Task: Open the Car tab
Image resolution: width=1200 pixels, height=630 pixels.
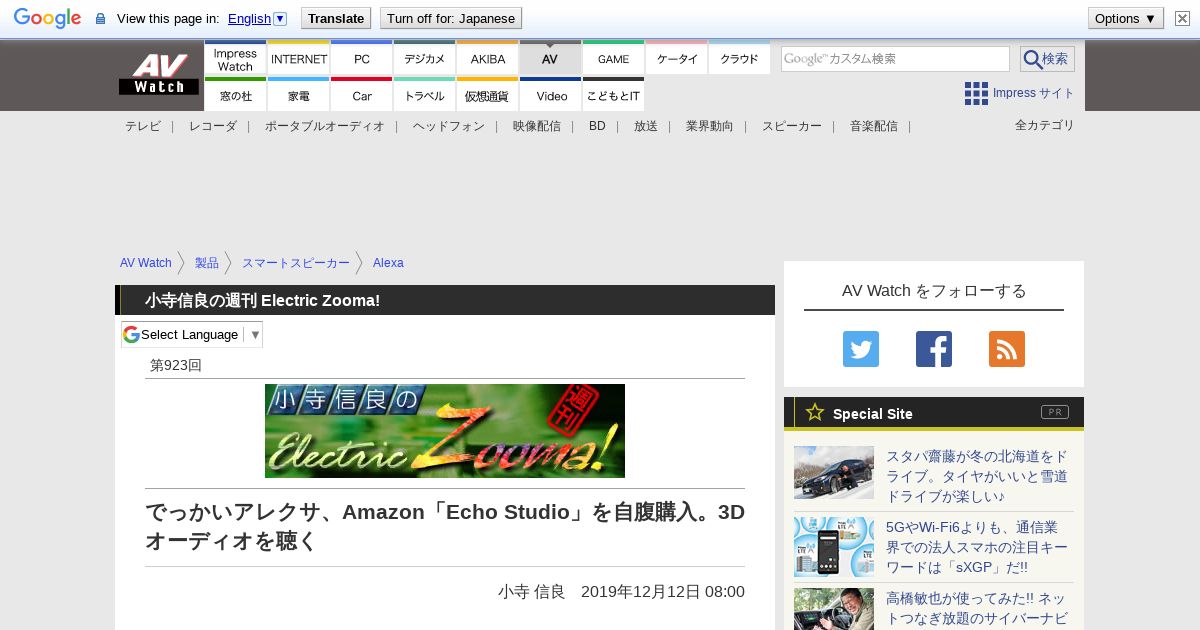Action: coord(362,95)
